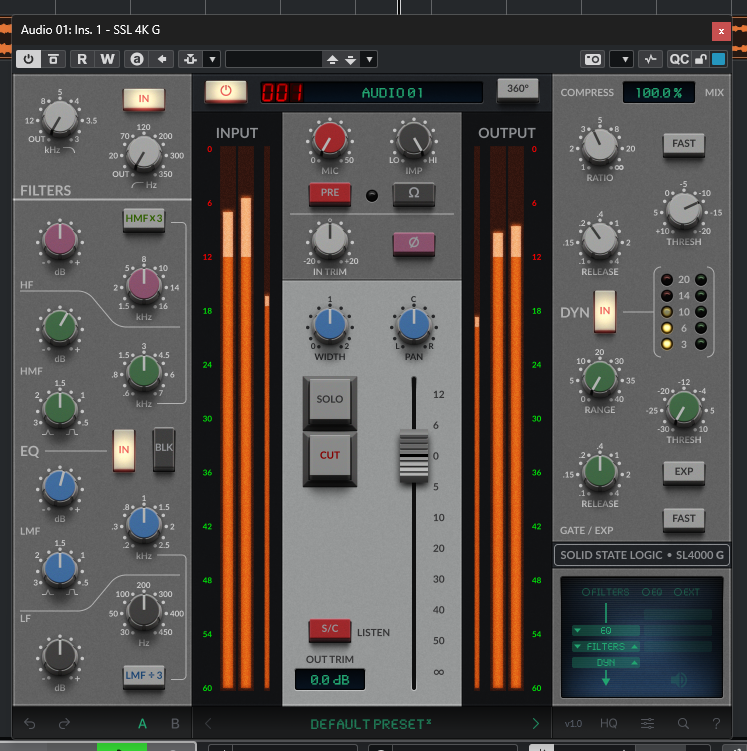Toggle the LMF ÷ 3 button
747x751 pixels.
[144, 676]
